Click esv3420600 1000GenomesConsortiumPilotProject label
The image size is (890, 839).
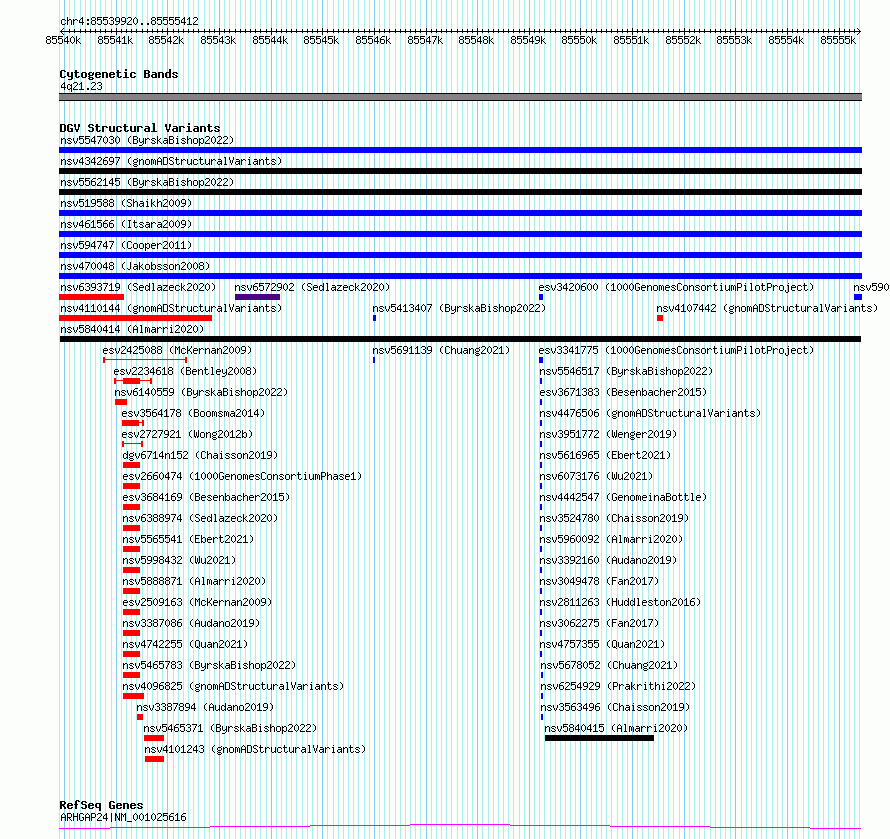676,287
